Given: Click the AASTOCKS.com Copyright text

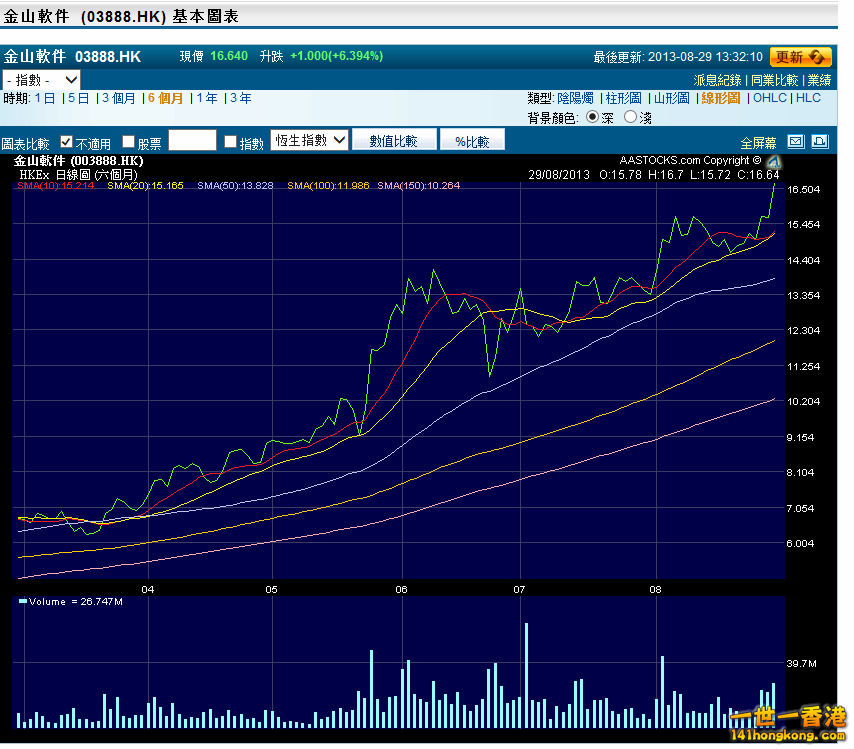Looking at the screenshot, I should [690, 161].
